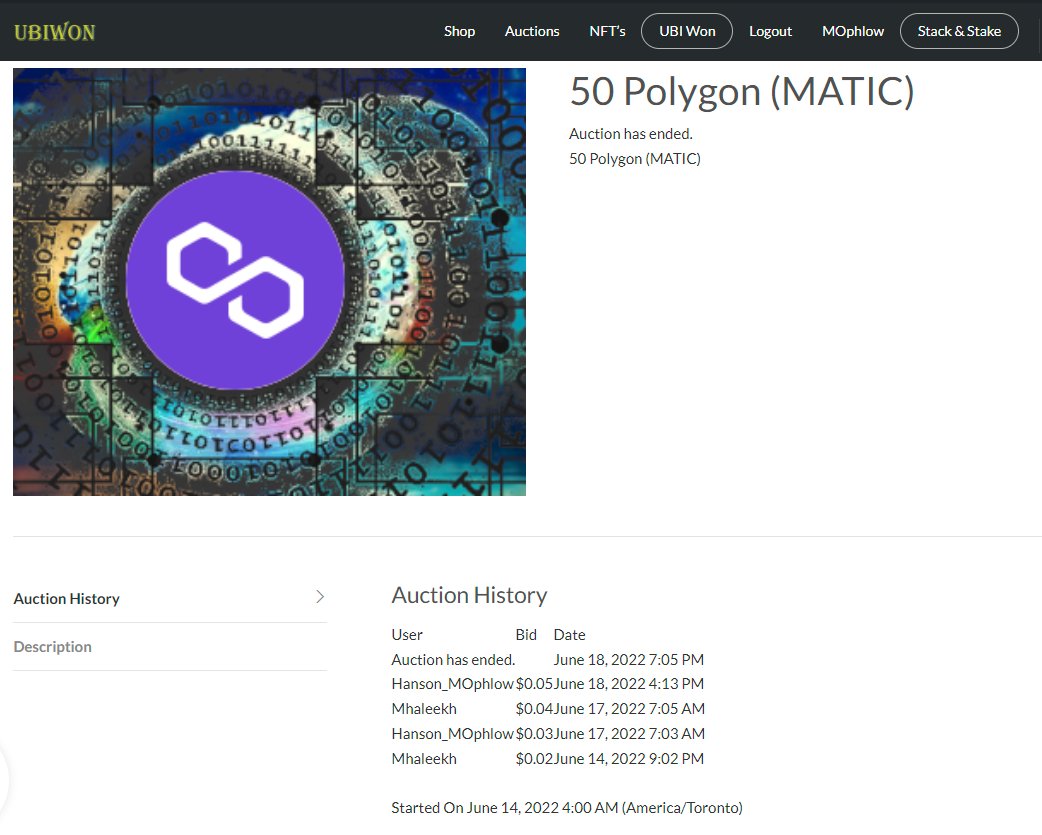Viewport: 1042px width, 835px height.
Task: Click the date June 18, 2022 7:05 PM
Action: (x=629, y=660)
